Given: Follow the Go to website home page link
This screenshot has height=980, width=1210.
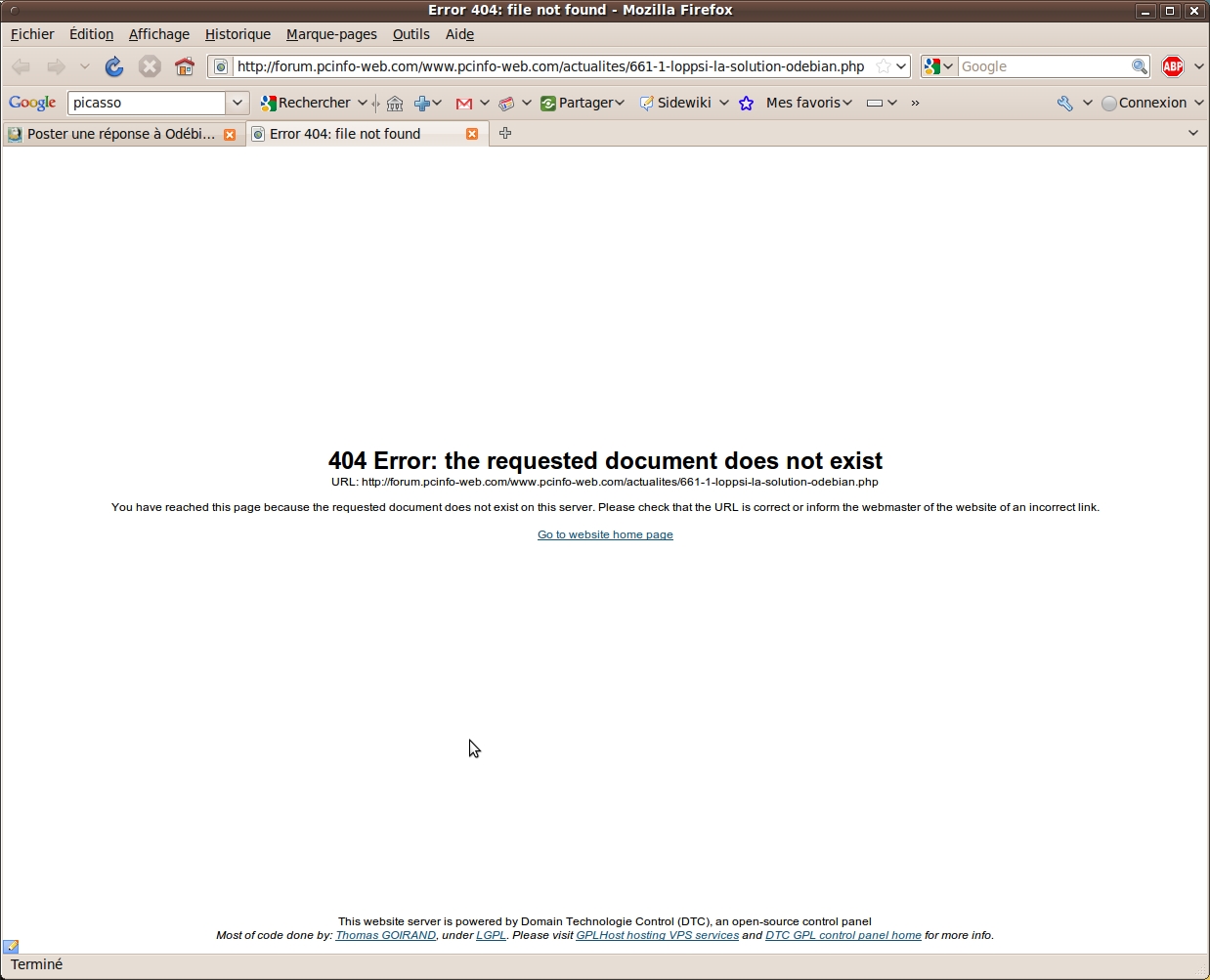Looking at the screenshot, I should click(x=605, y=534).
